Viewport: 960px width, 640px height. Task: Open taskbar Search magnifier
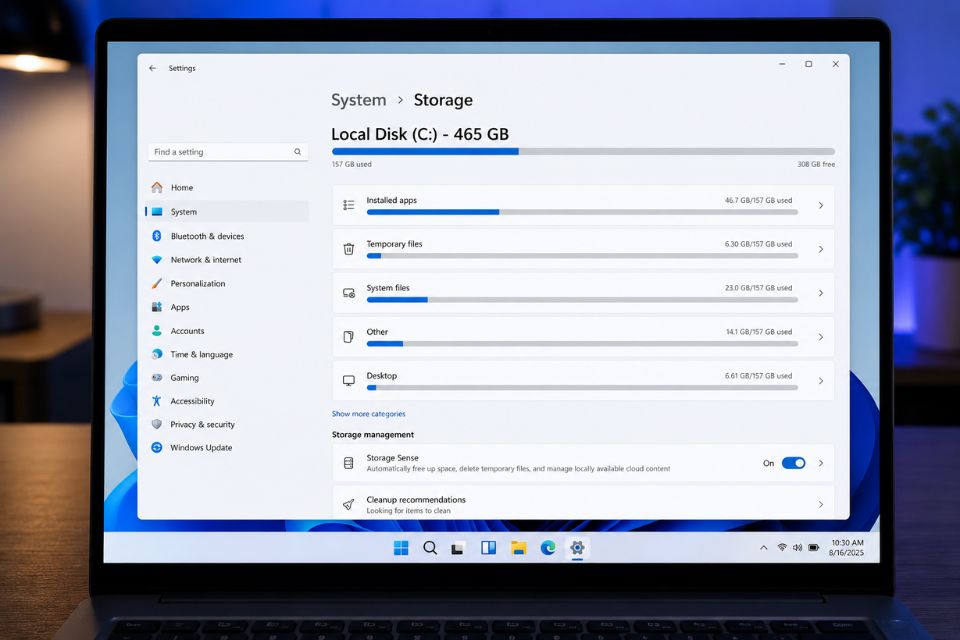point(430,548)
